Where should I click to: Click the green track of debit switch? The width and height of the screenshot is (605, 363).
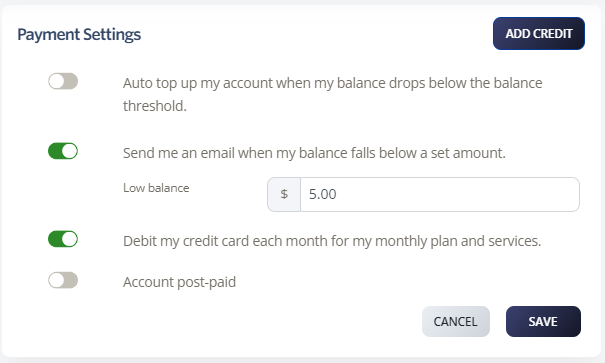pyautogui.click(x=55, y=239)
